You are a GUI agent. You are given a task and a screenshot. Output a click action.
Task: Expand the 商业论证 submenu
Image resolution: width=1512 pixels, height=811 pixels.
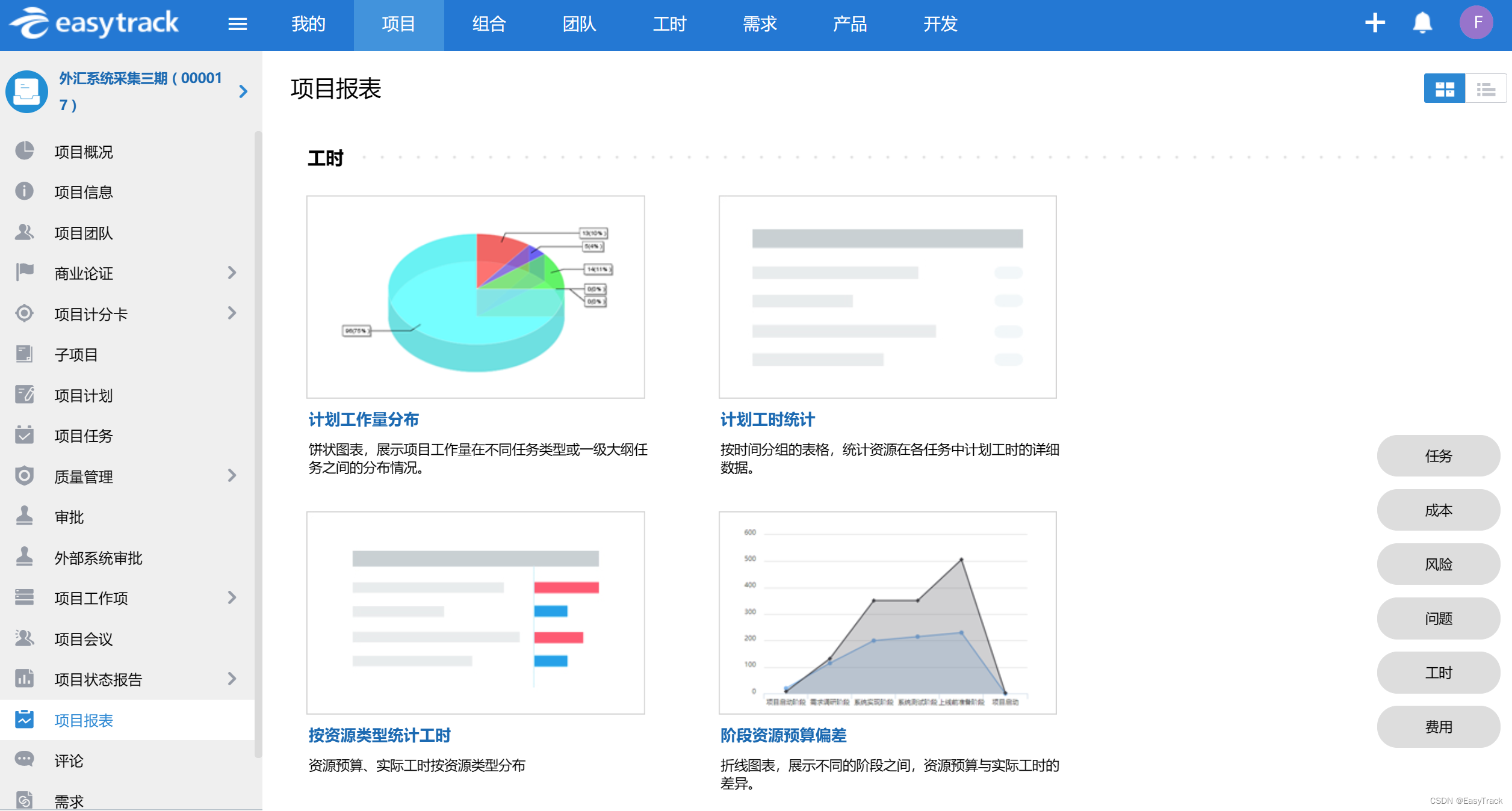(x=232, y=273)
